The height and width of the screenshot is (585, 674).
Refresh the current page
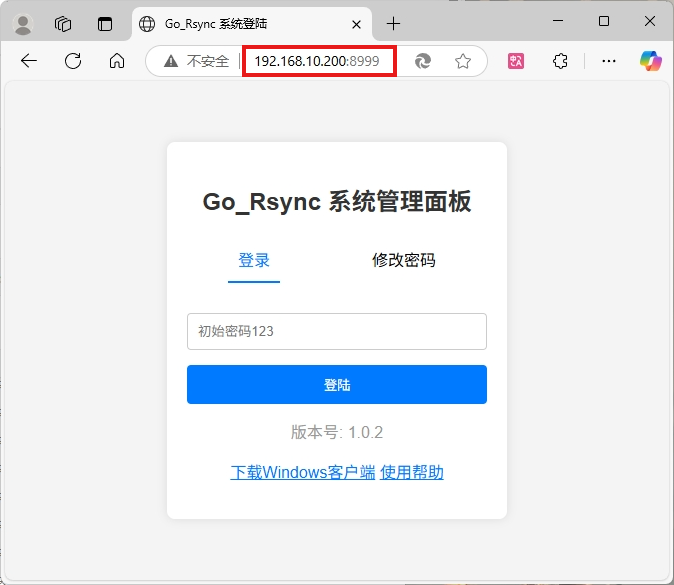coord(73,61)
